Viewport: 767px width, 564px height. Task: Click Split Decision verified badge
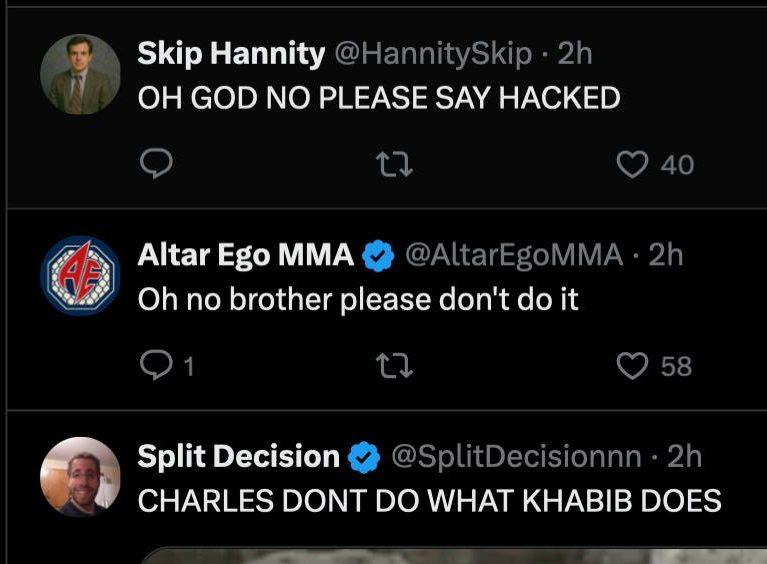(x=362, y=458)
